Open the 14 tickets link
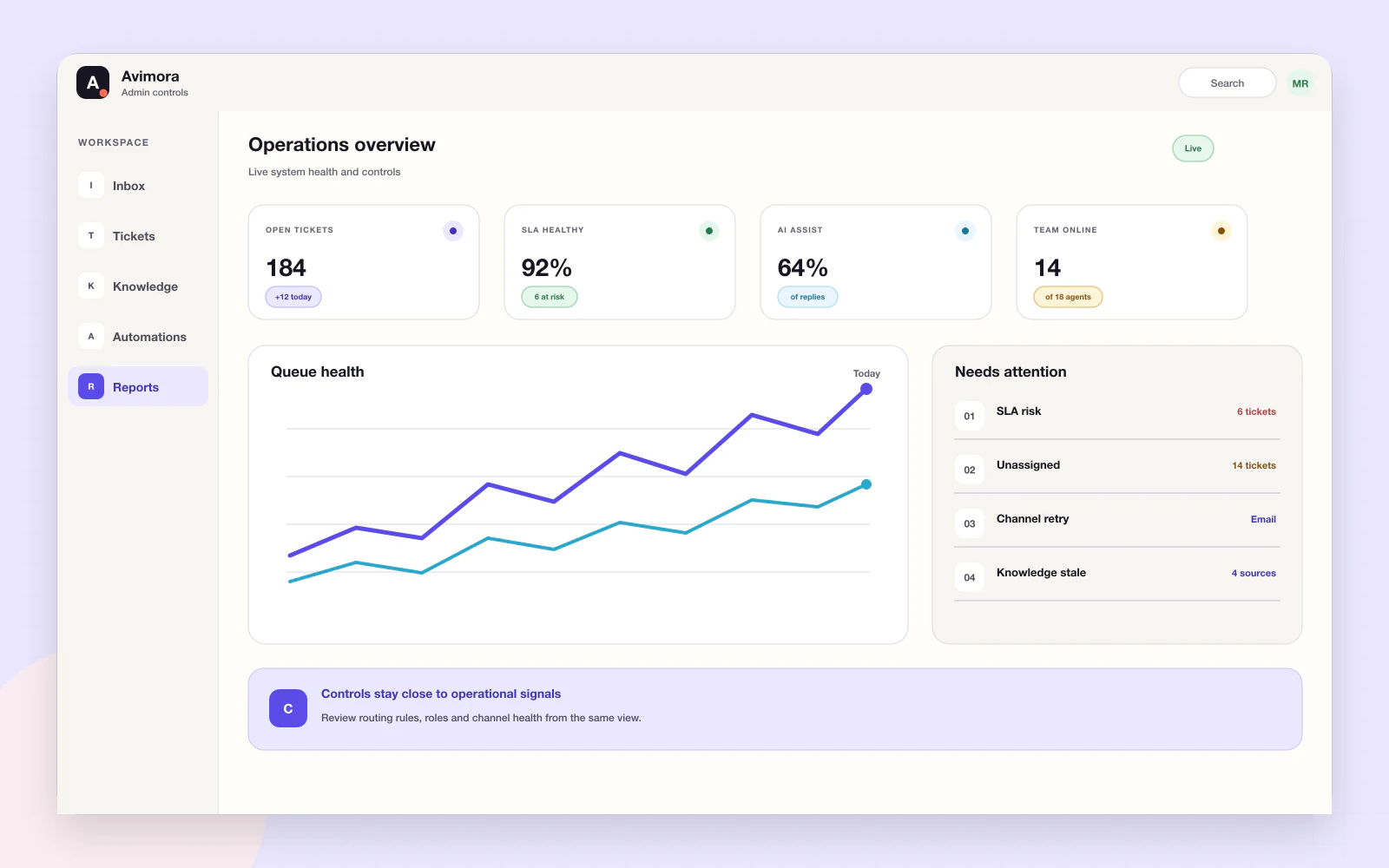 [1254, 465]
